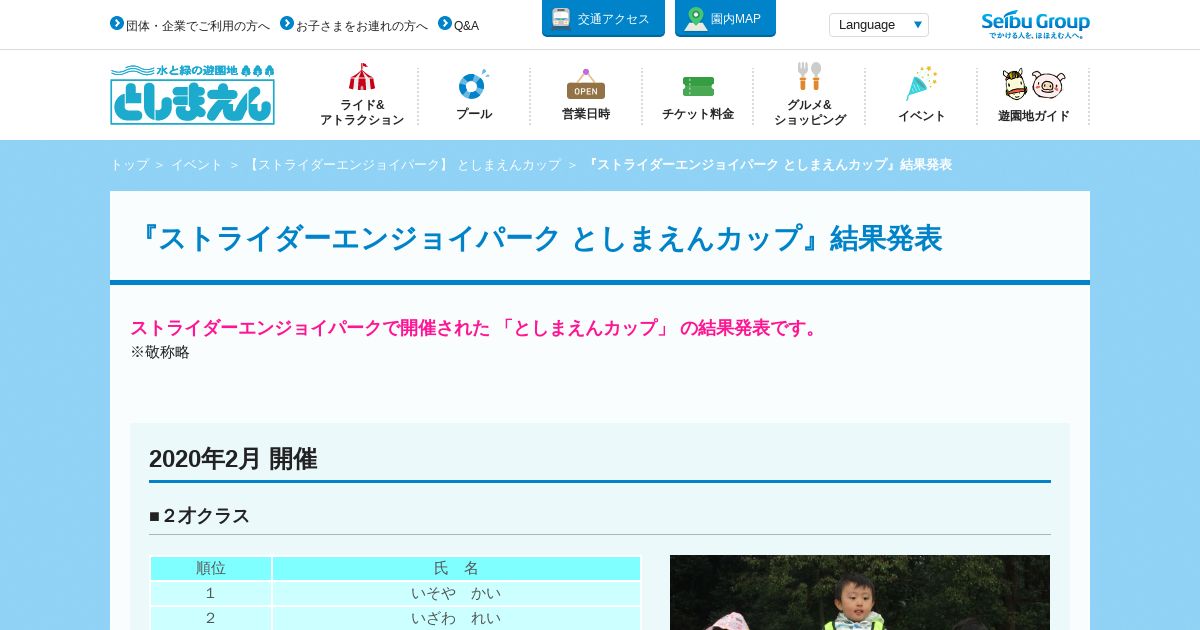This screenshot has height=630, width=1200.
Task: Select the プール swim ring icon
Action: tap(473, 84)
